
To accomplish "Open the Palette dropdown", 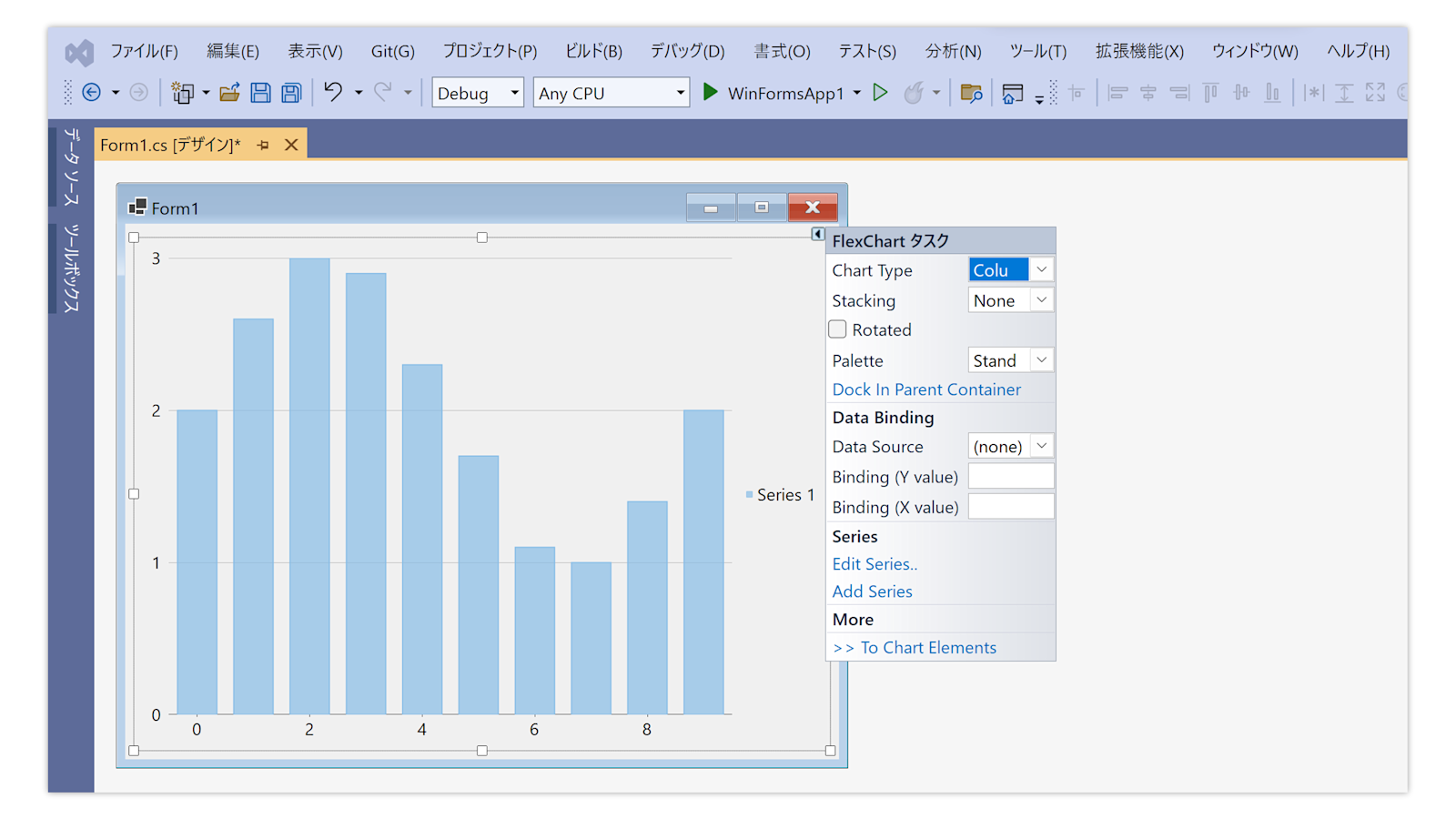I will [x=1042, y=360].
